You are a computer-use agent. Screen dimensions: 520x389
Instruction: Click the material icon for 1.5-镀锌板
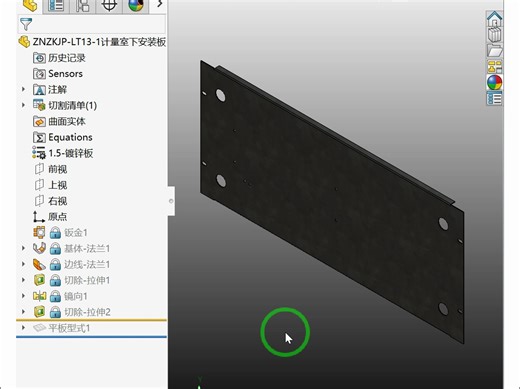click(39, 153)
